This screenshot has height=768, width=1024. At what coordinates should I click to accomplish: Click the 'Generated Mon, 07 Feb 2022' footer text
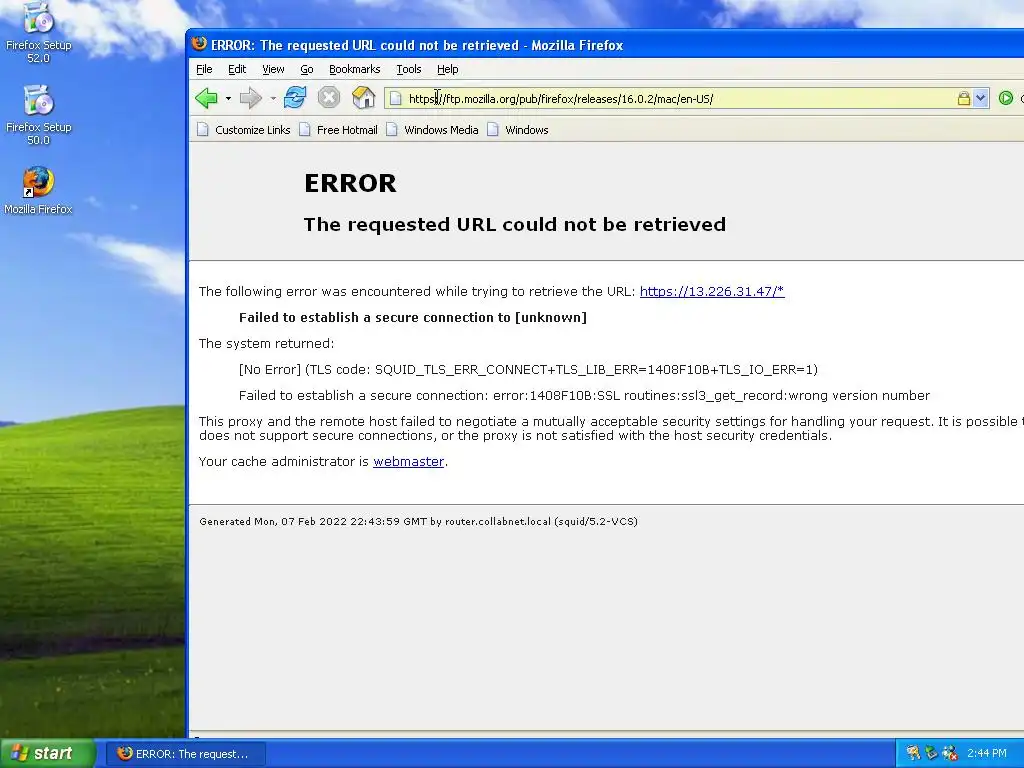coord(419,521)
